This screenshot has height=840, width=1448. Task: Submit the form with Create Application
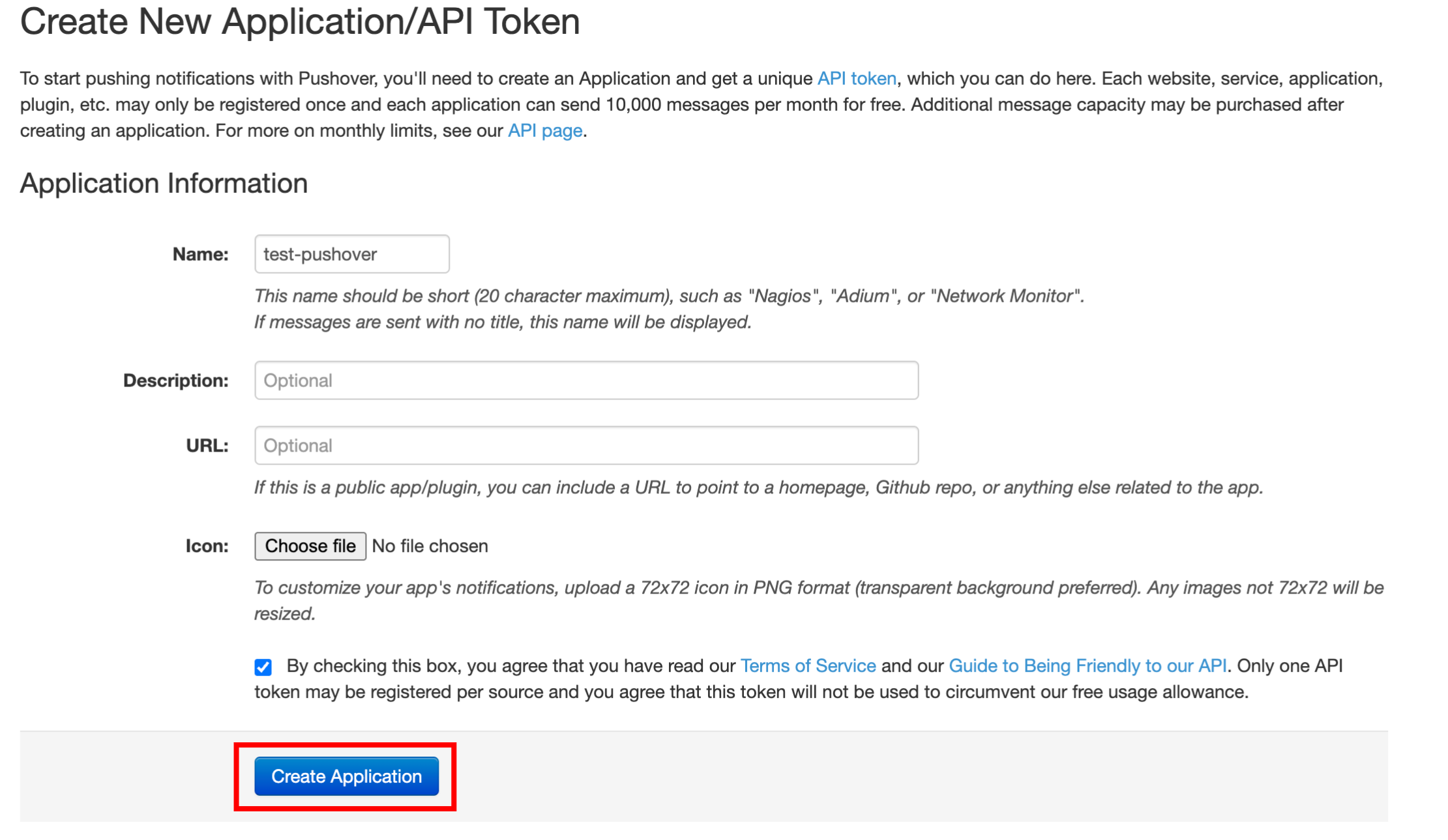coord(346,776)
